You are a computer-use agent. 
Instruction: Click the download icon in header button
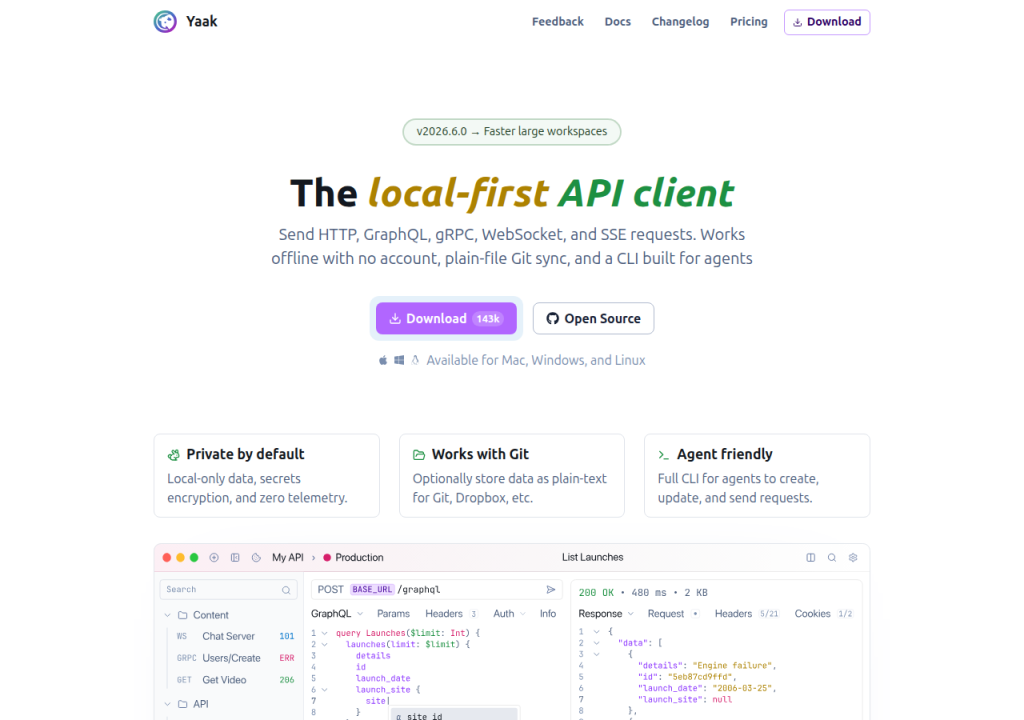[x=797, y=22]
